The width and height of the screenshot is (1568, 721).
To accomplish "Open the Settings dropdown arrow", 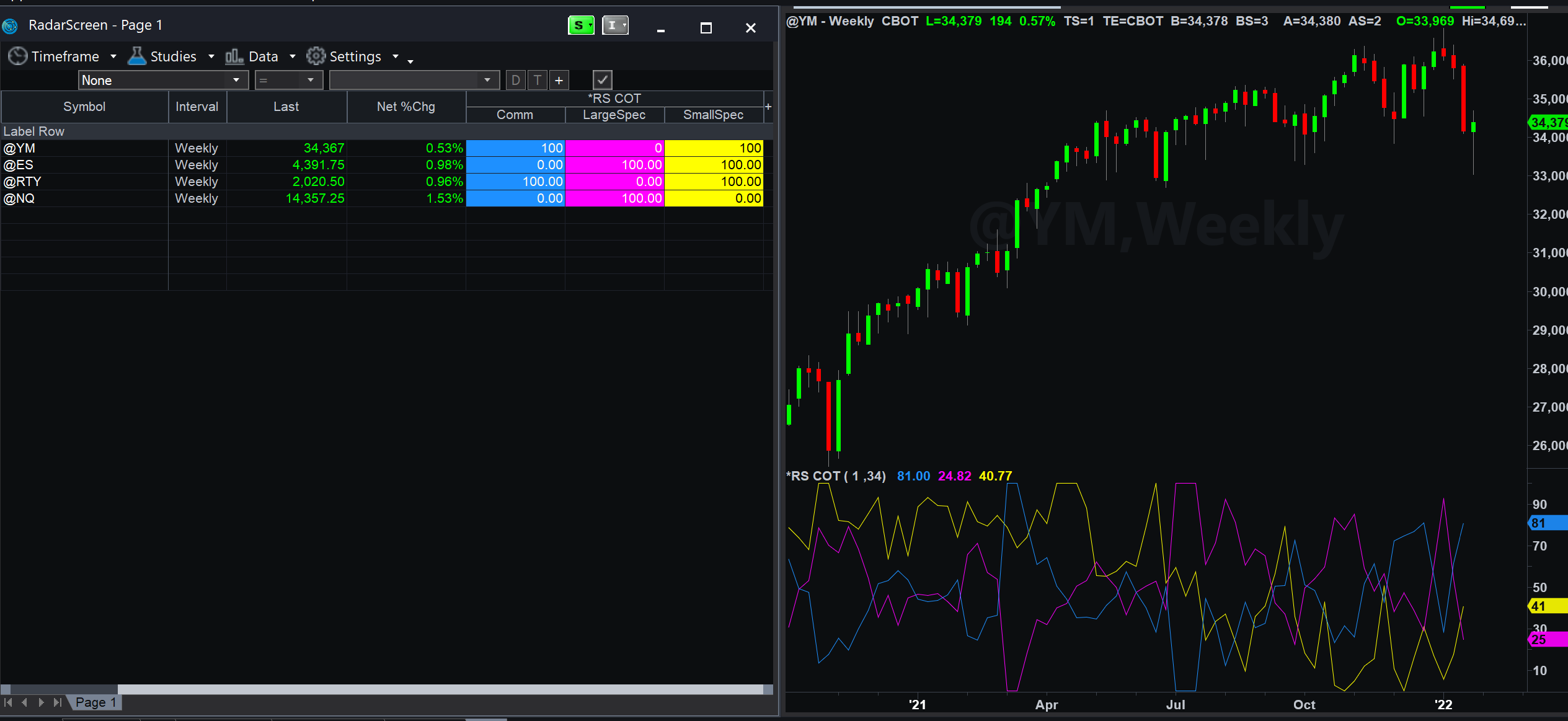I will (x=396, y=56).
